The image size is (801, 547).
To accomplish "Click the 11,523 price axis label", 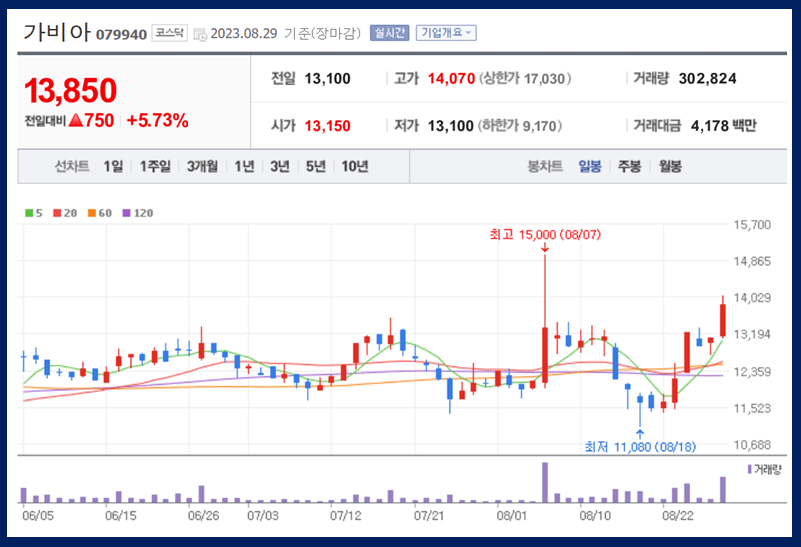I will (x=752, y=408).
